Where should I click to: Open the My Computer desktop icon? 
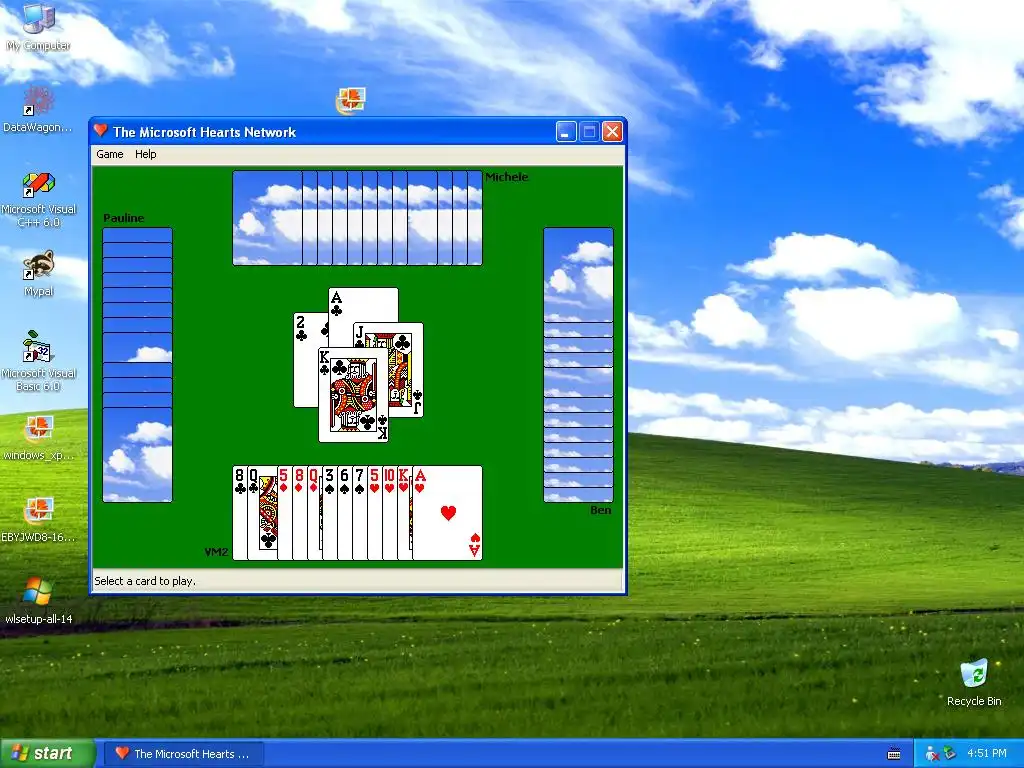(39, 26)
